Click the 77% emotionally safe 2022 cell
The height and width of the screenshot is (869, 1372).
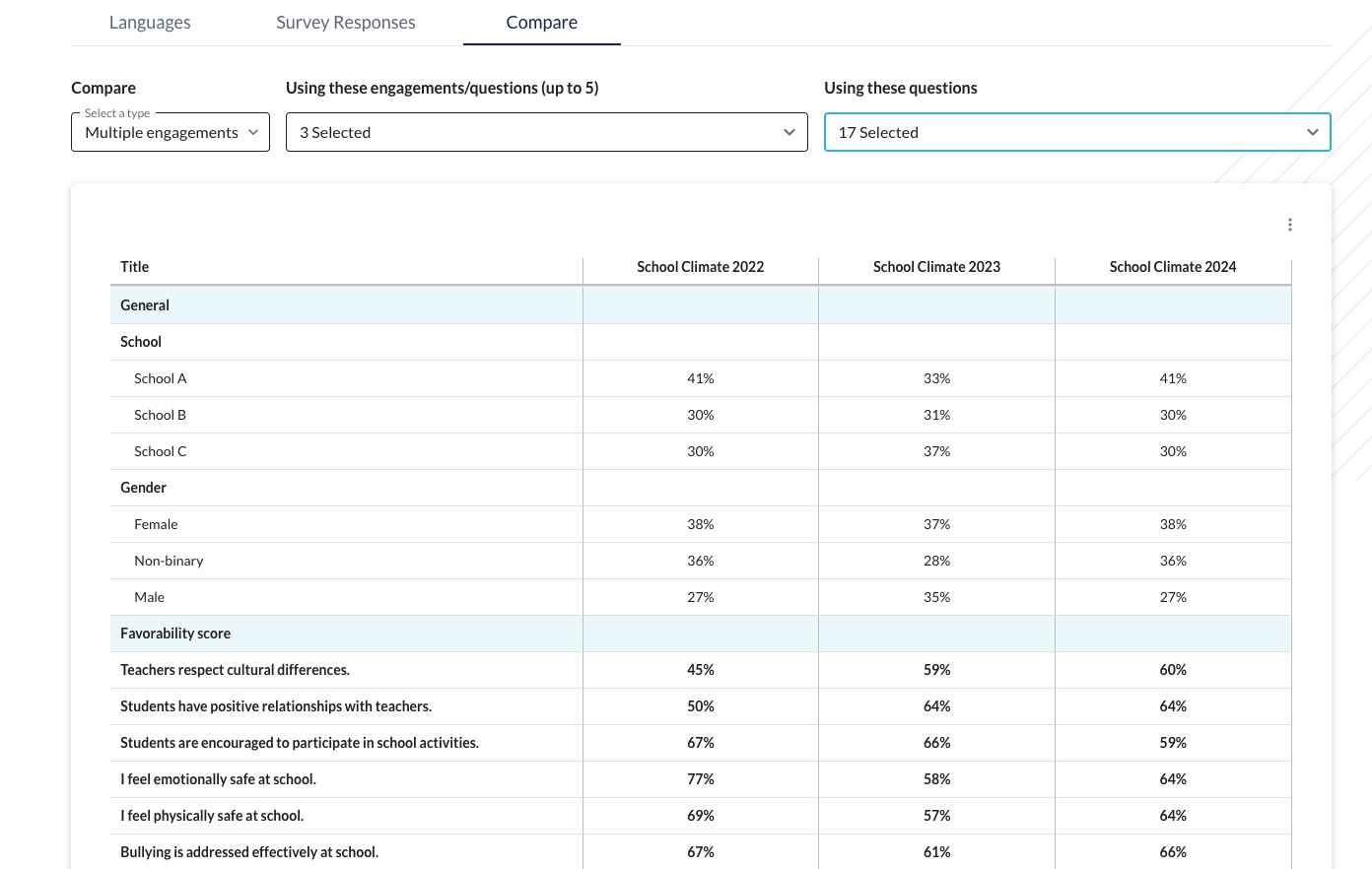701,779
